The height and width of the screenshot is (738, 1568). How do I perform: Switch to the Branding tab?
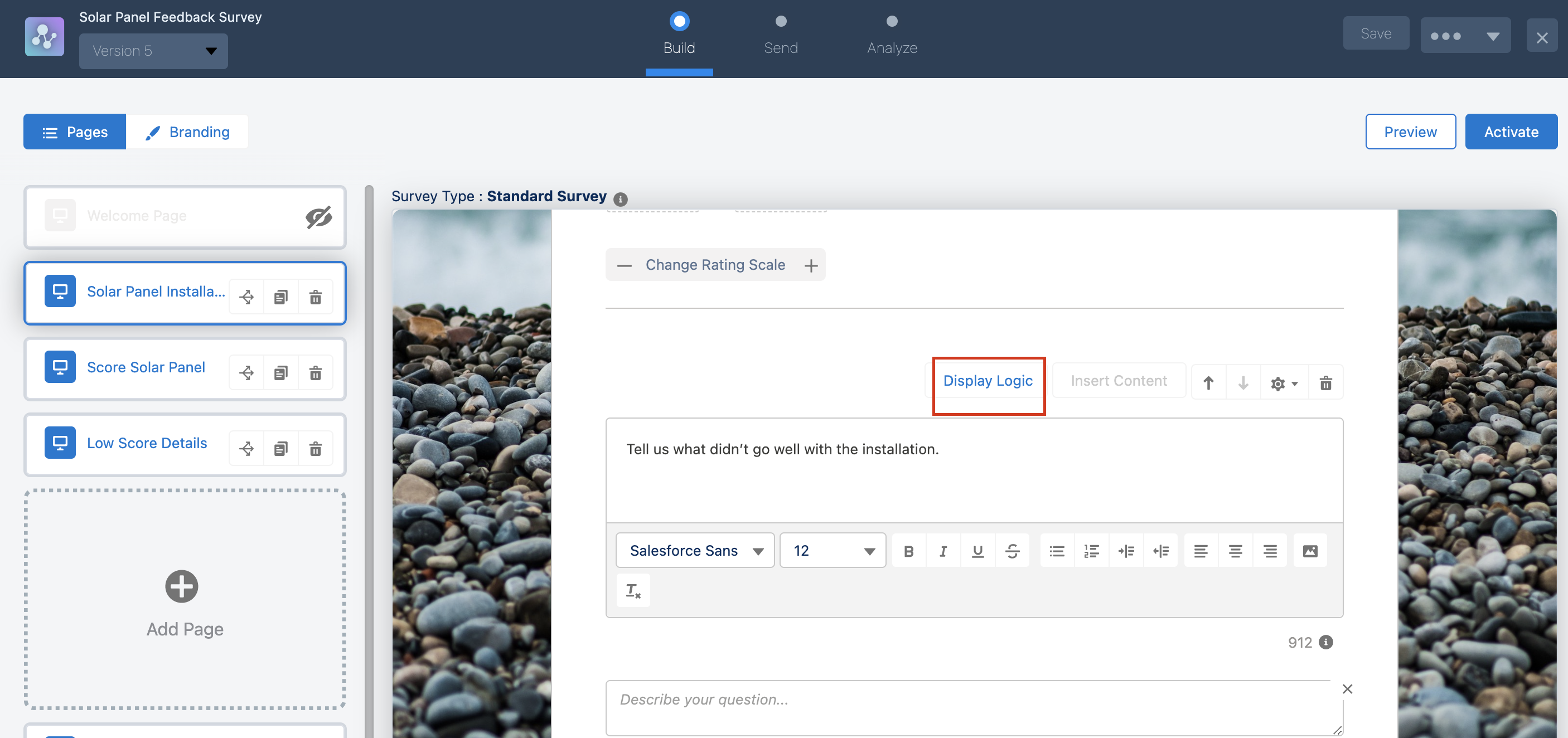pos(187,132)
